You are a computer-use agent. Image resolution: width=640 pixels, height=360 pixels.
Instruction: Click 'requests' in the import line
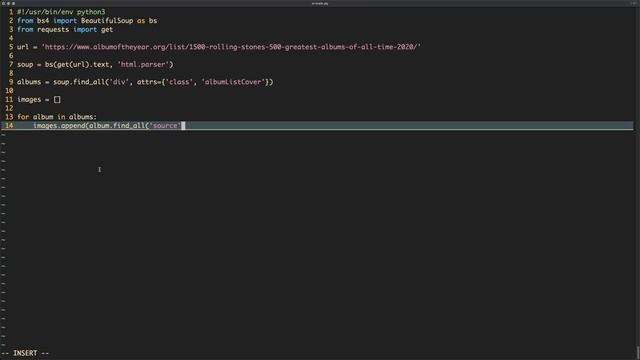pos(53,29)
